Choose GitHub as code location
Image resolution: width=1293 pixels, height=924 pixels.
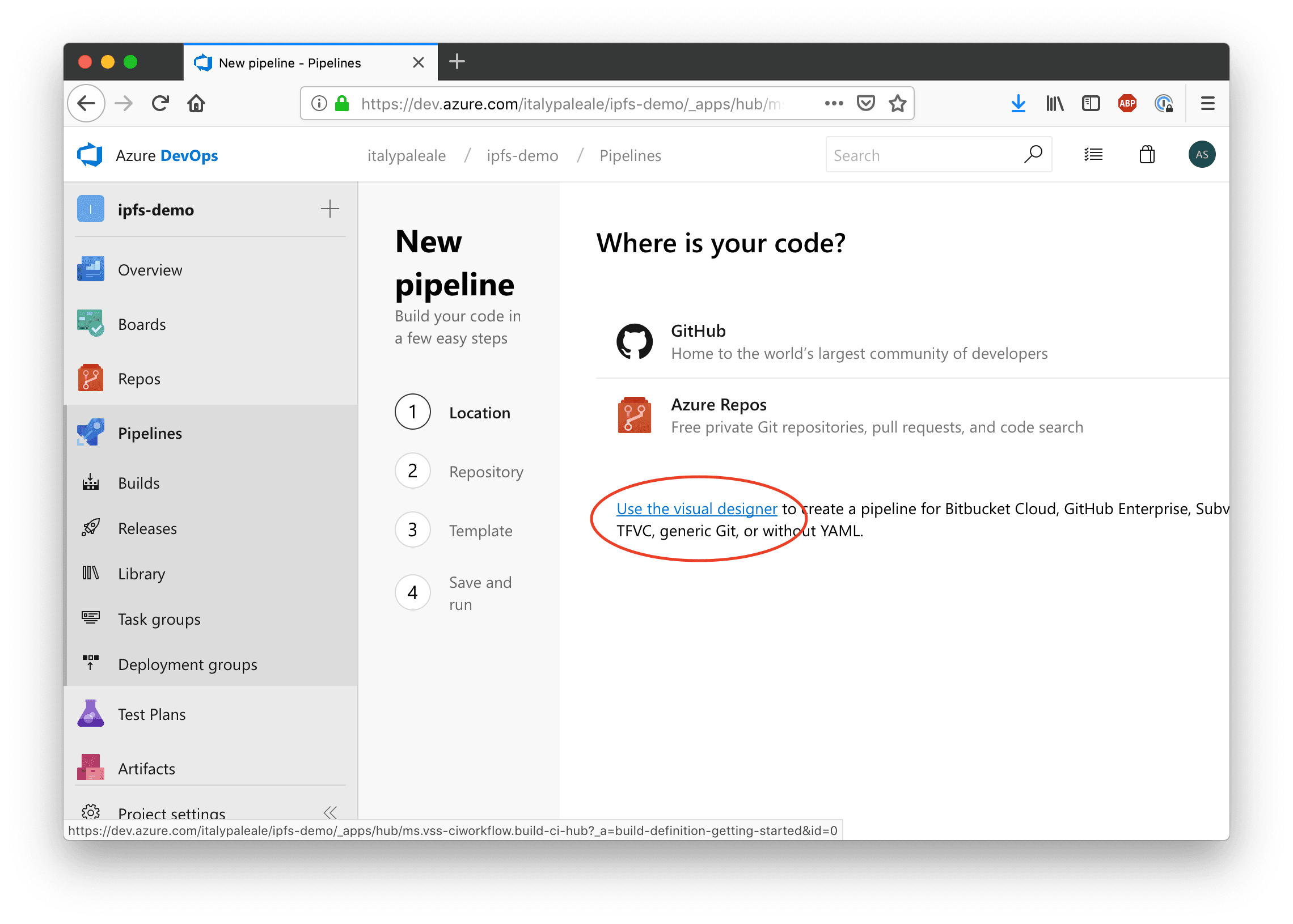click(912, 342)
